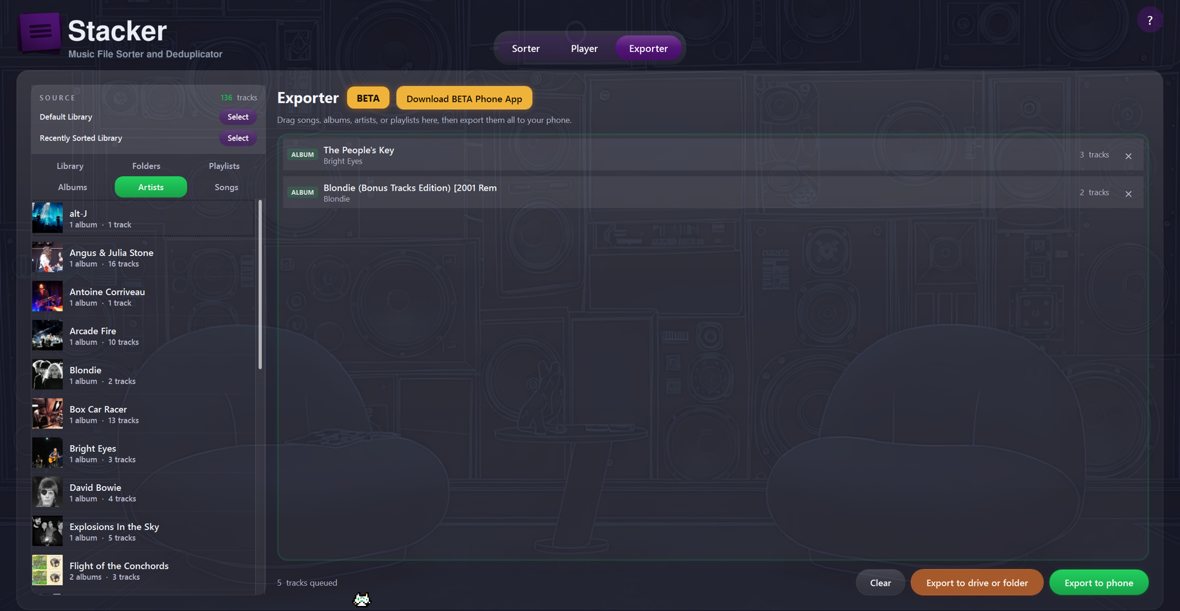This screenshot has height=611, width=1180.
Task: Click the small pixel cat icon at bottom
Action: (x=362, y=600)
